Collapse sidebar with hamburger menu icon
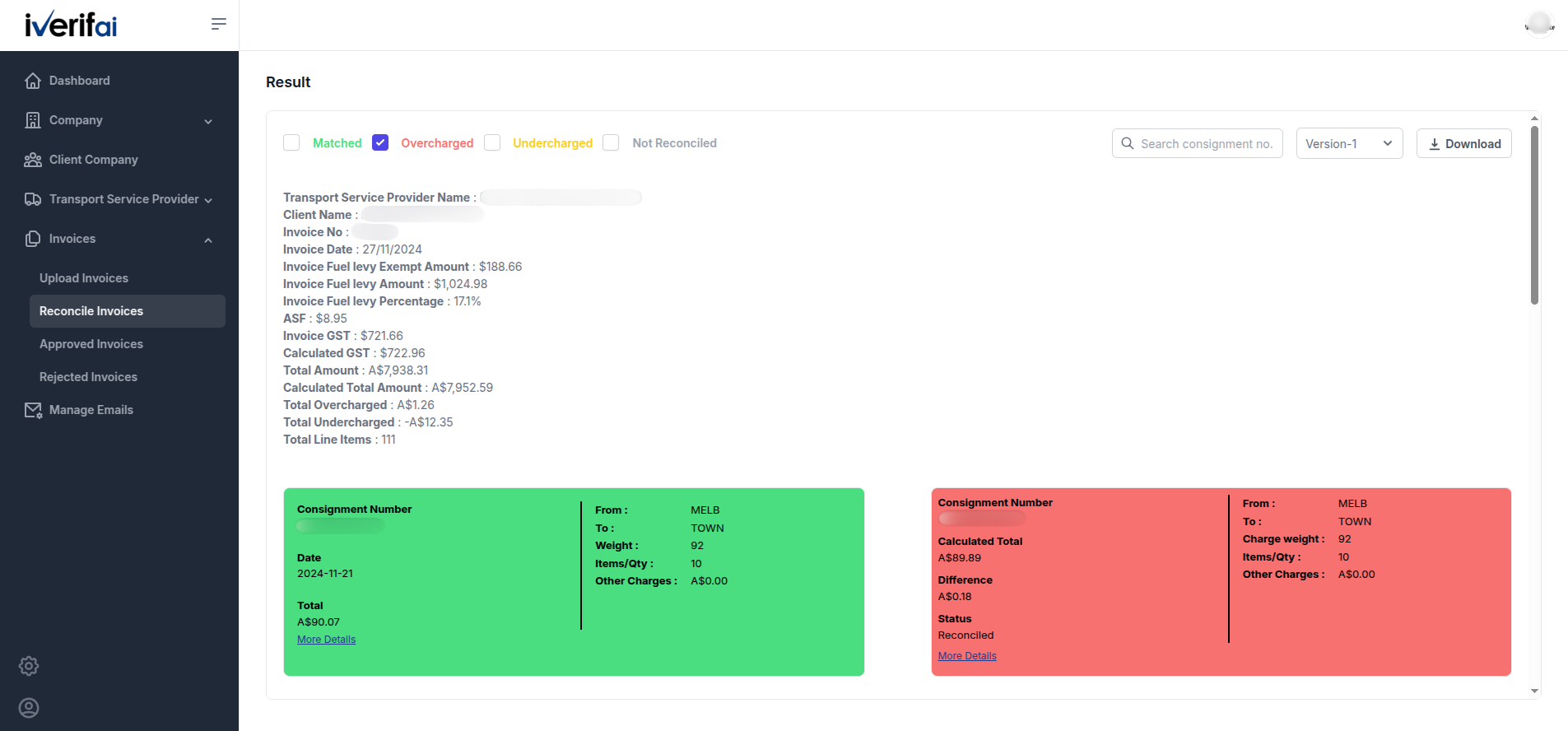Screen dimensions: 1568x731 [219, 24]
